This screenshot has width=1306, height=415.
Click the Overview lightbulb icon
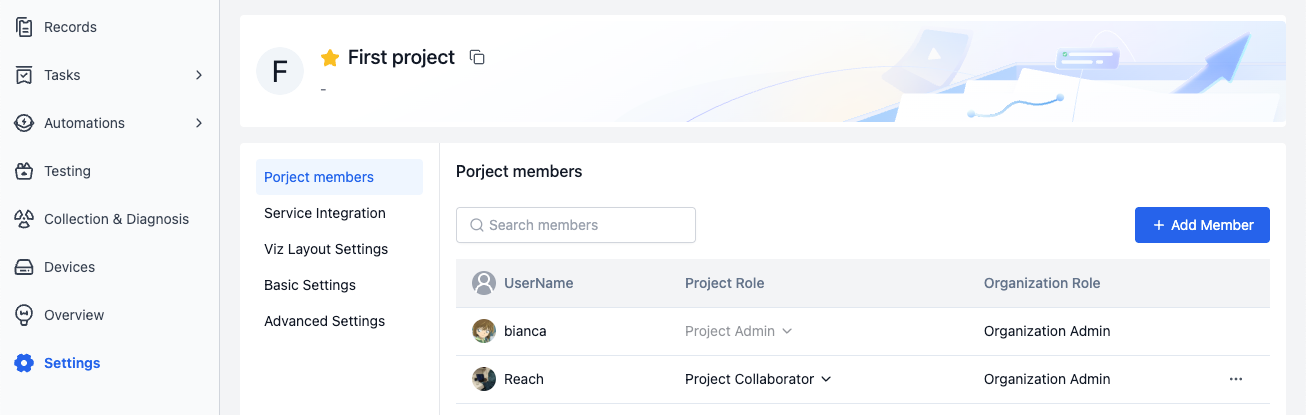pos(24,315)
